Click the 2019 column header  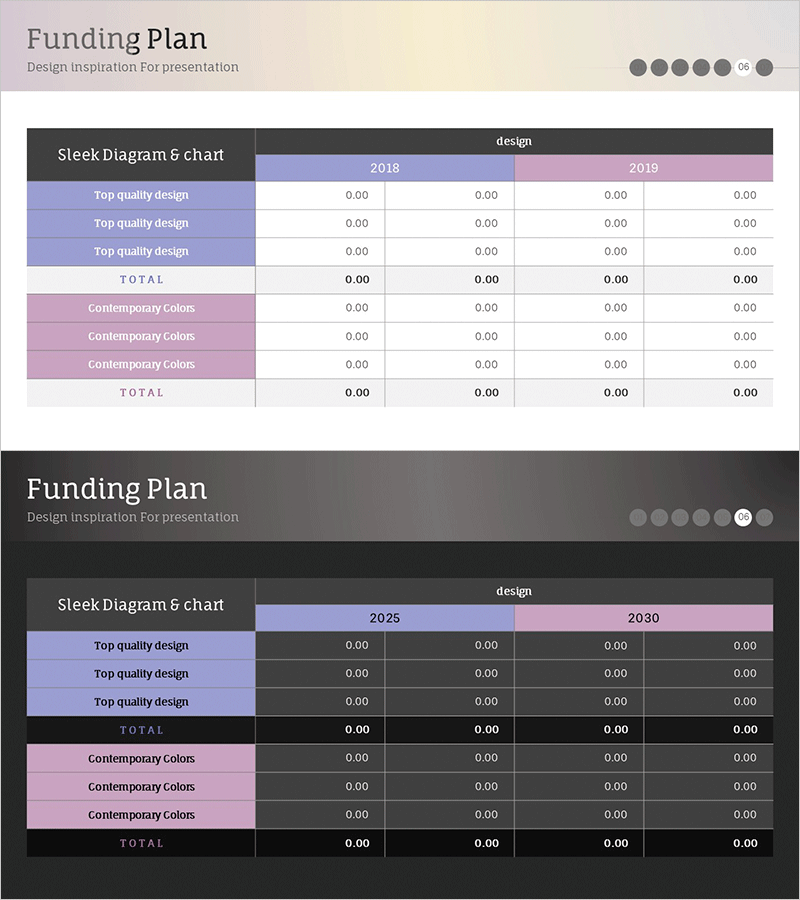pos(644,168)
